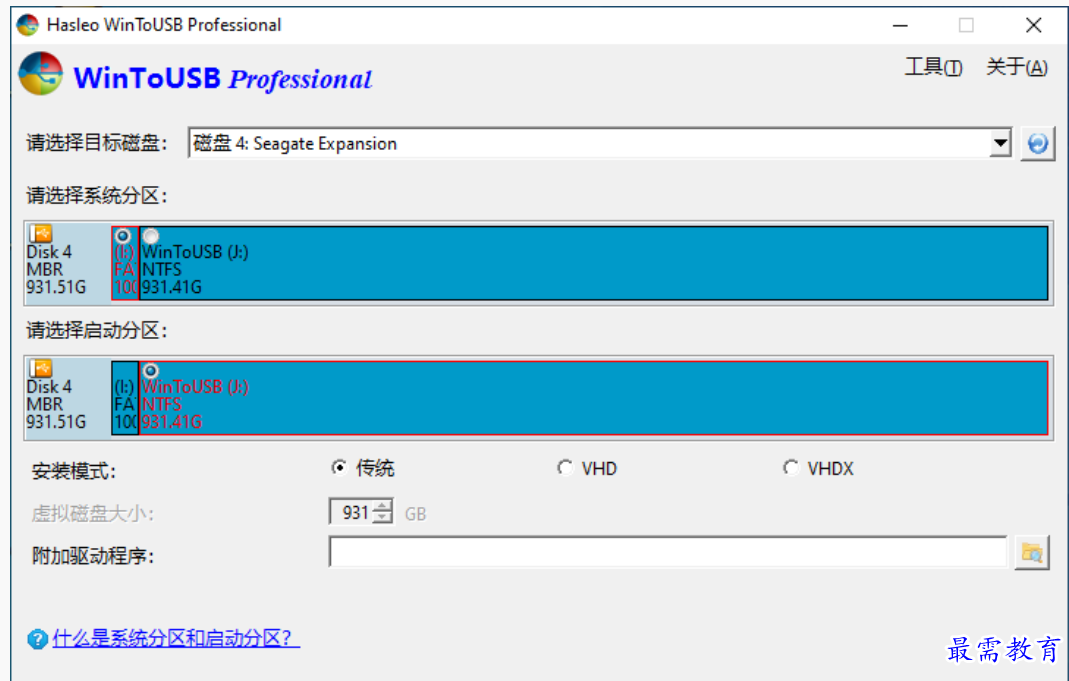Minimize the WinToUSB window
This screenshot has width=1069, height=681.
[x=901, y=25]
